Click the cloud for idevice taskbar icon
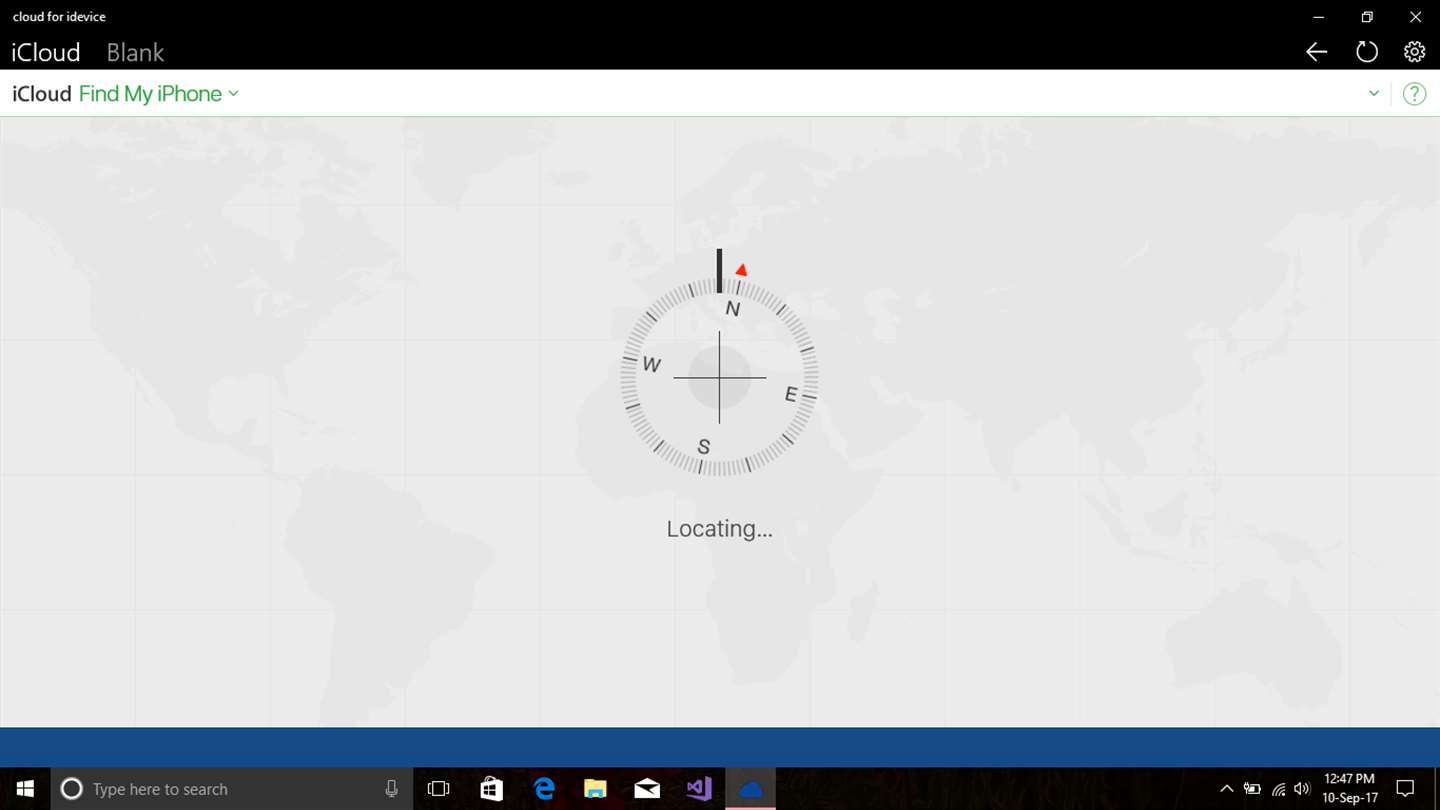This screenshot has height=810, width=1440. coord(751,789)
